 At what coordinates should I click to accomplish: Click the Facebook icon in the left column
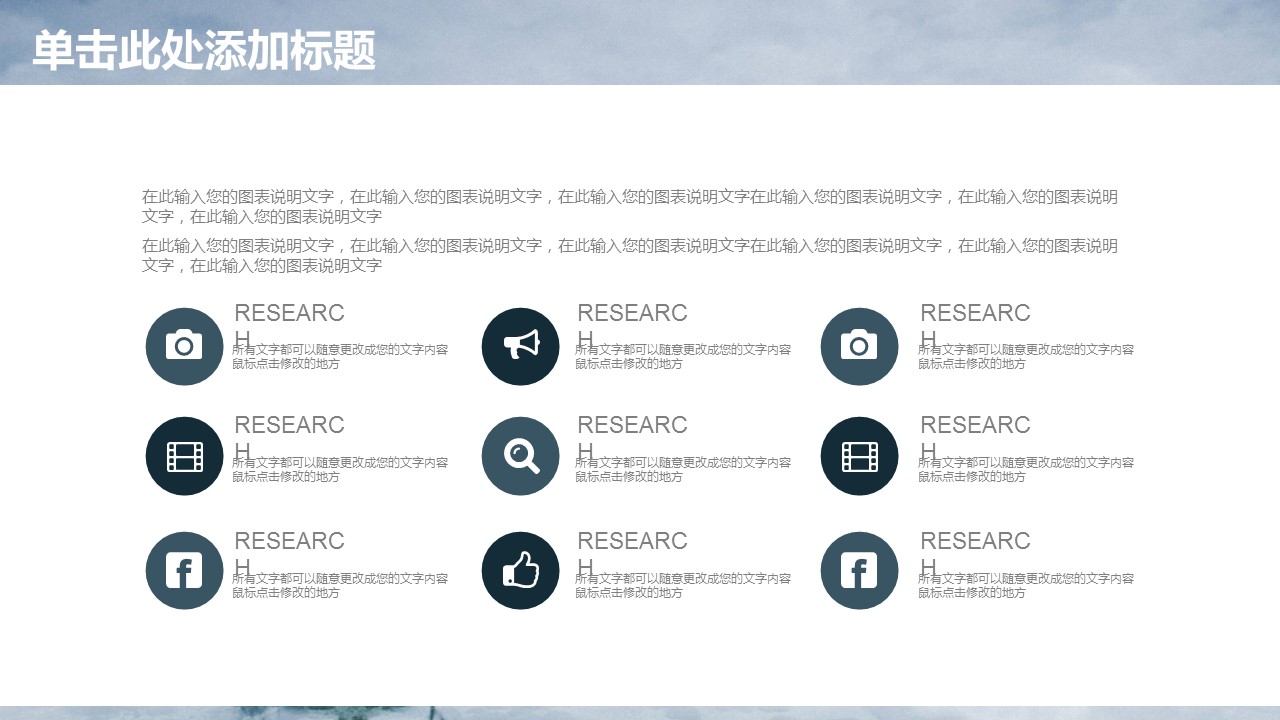[x=184, y=571]
